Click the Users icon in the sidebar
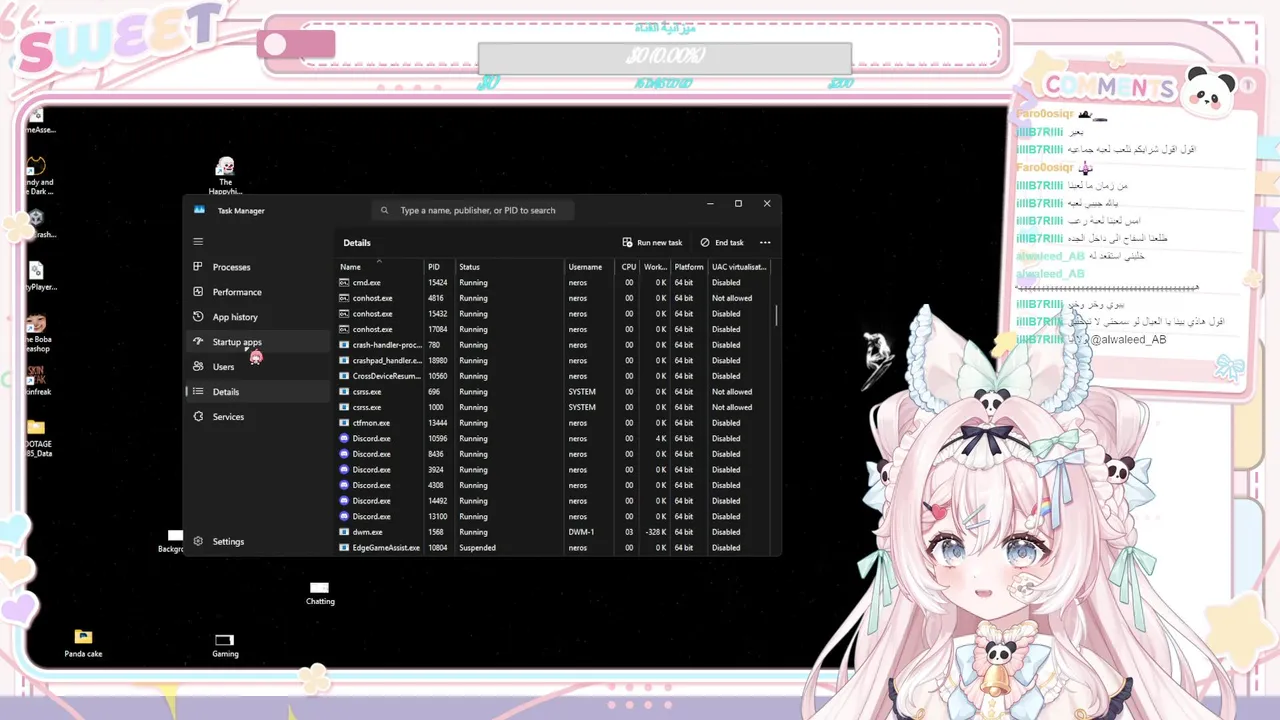This screenshot has width=1280, height=720. 198,367
